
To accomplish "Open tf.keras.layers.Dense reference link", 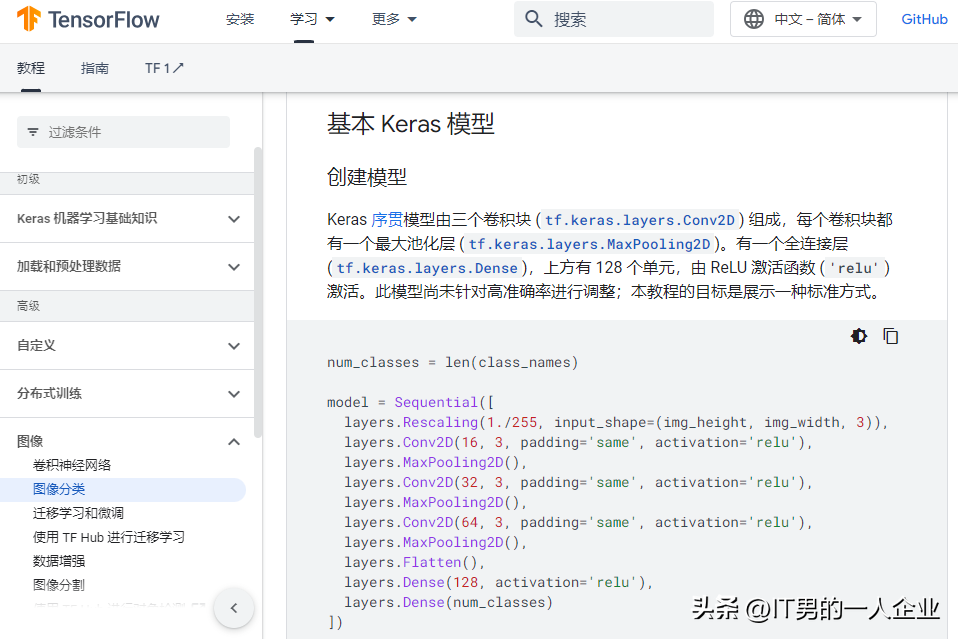I will [x=427, y=268].
